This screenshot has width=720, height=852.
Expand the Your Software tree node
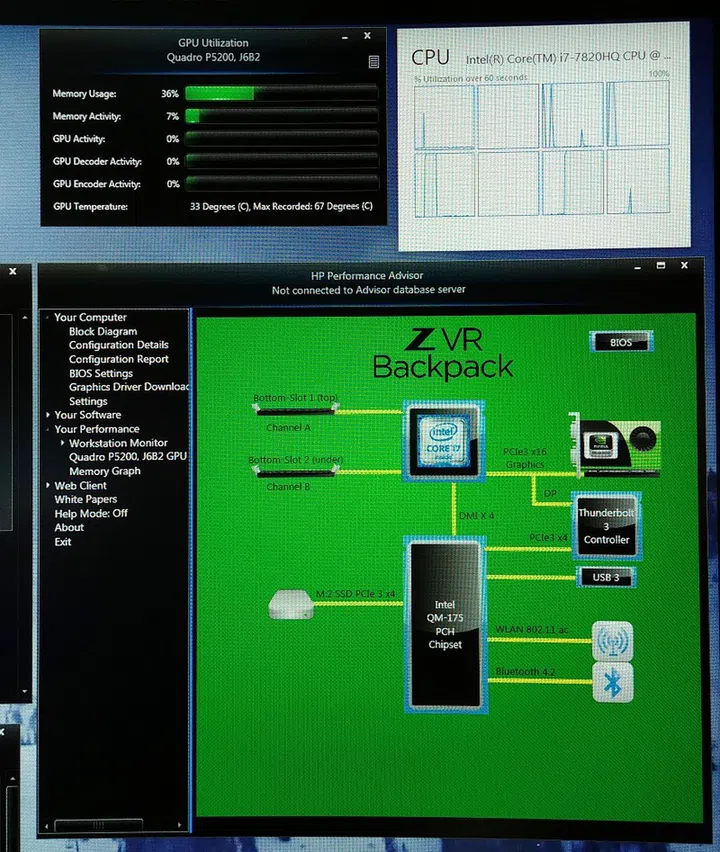(x=47, y=415)
